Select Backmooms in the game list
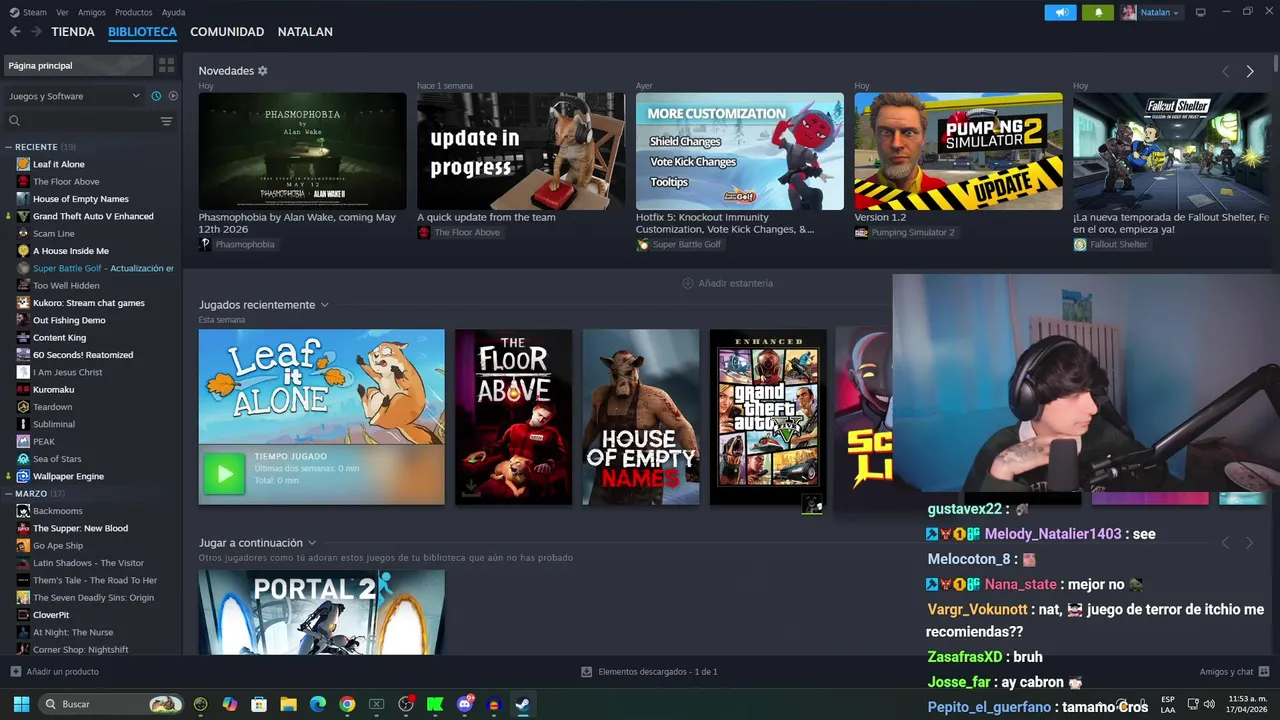Screen dimensions: 1280x720 click(x=57, y=511)
